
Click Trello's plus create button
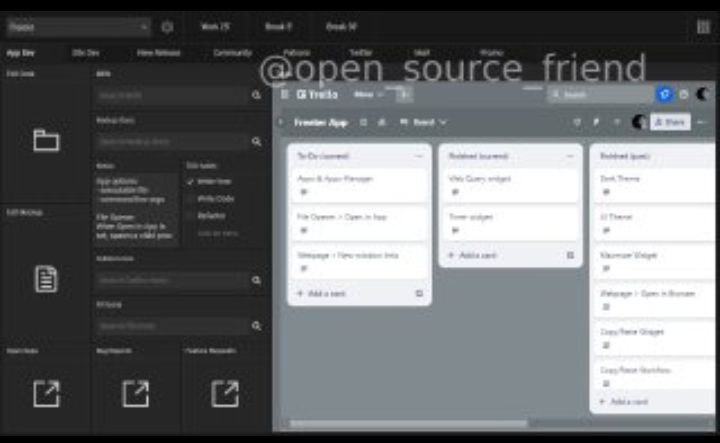[404, 95]
